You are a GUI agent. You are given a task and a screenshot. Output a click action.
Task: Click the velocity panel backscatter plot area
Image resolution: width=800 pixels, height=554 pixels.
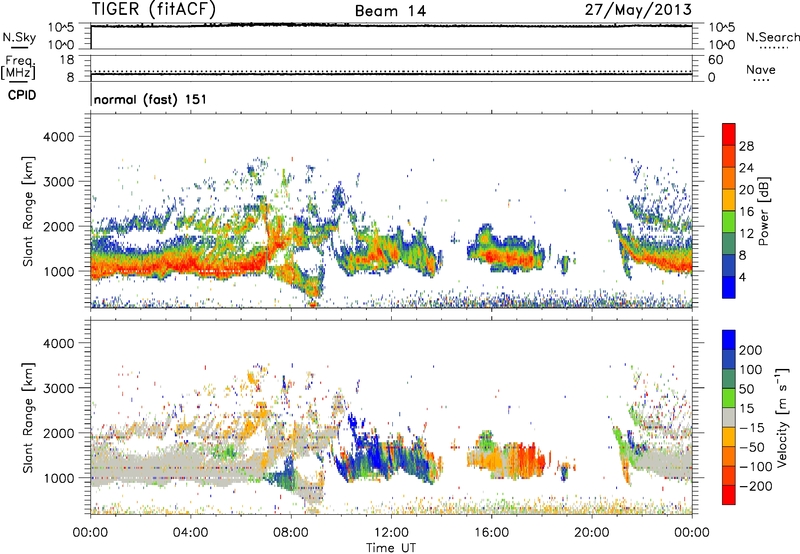[x=391, y=417]
